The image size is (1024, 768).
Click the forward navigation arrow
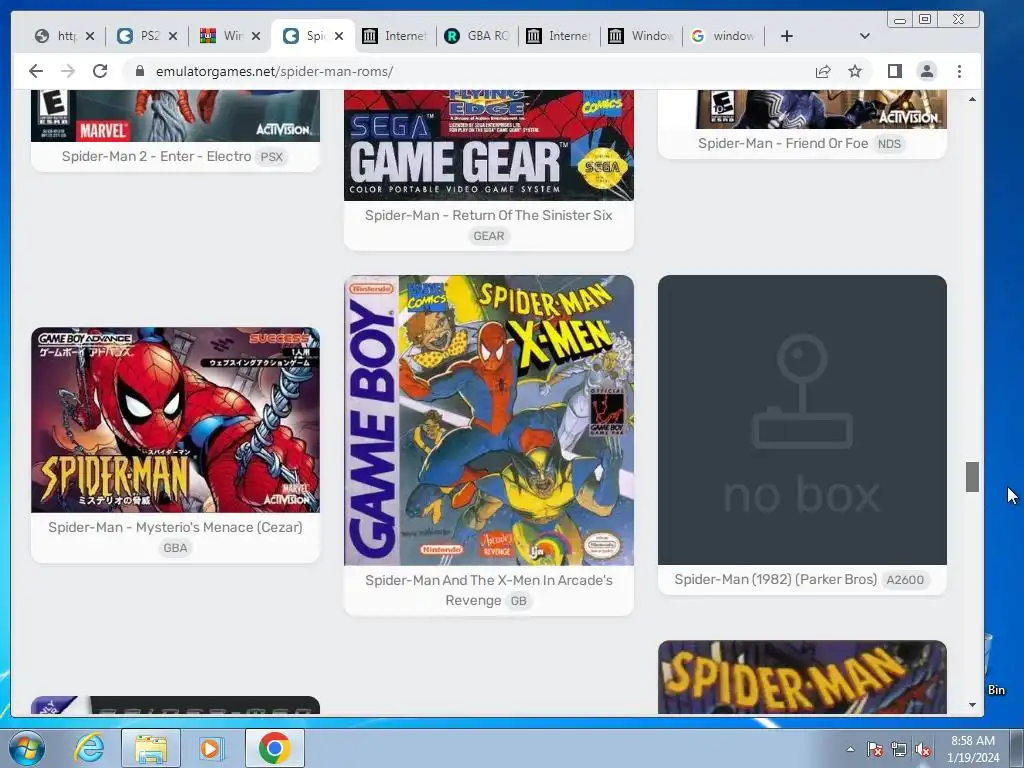click(x=68, y=71)
